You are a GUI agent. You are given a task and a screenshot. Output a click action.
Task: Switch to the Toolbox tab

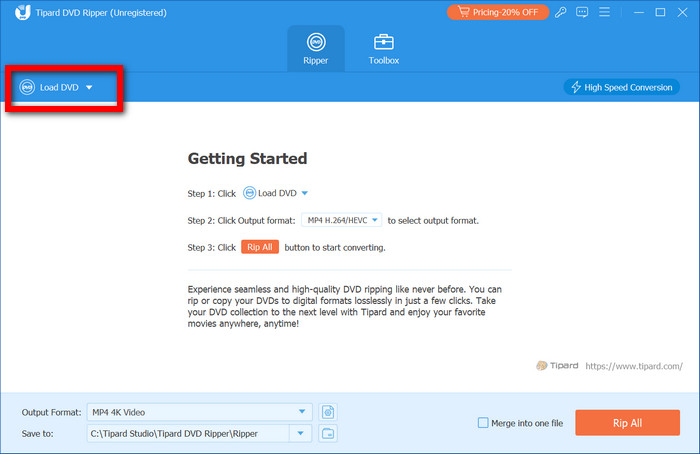(x=384, y=48)
